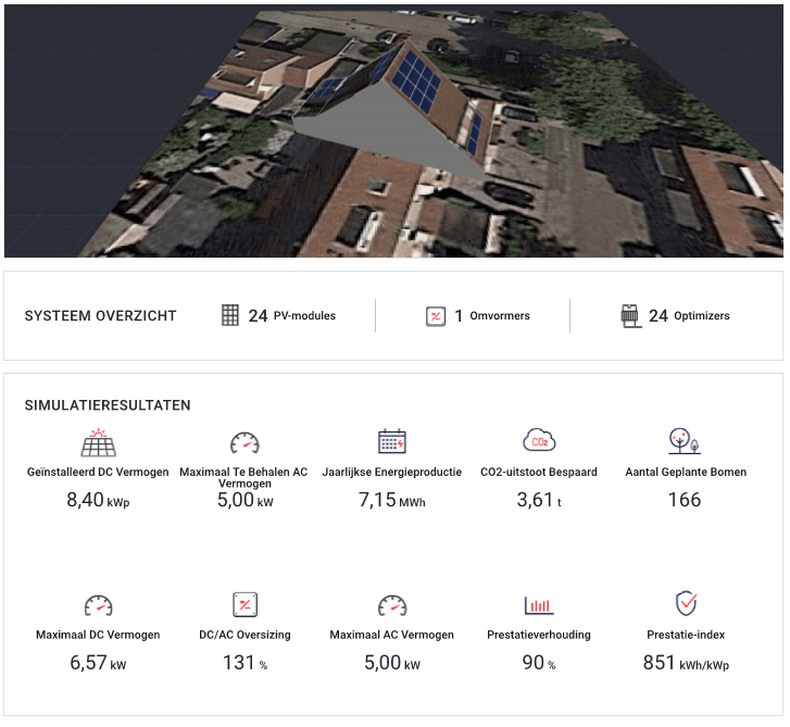Click the solar panel icon above Geïnstalleerd DC Vermogen
This screenshot has width=790, height=727.
[99, 443]
